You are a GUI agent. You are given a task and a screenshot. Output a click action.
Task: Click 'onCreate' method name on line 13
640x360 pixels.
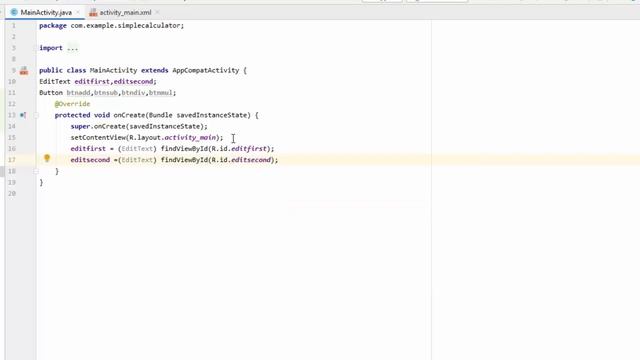129,116
